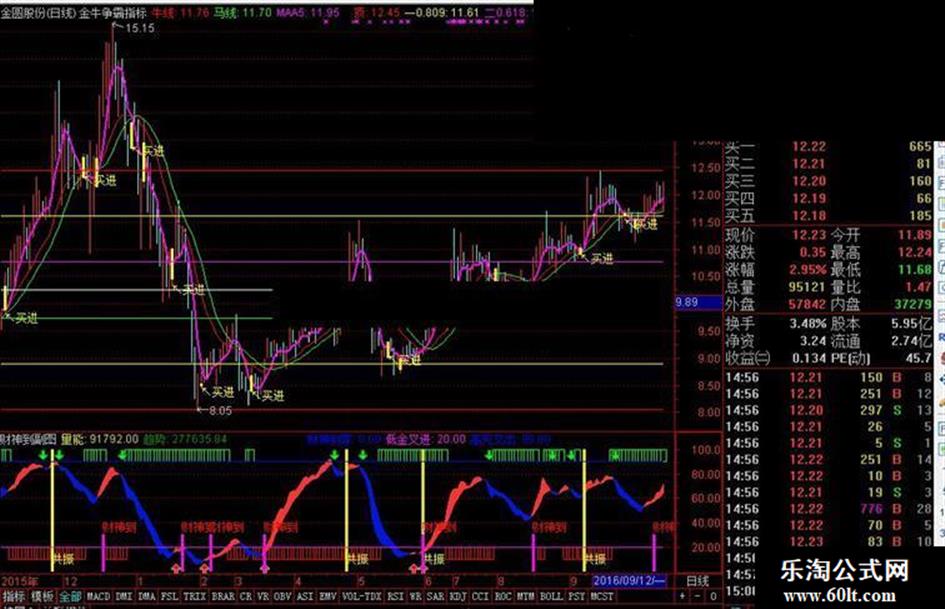Load the MCST indicator
Image resolution: width=945 pixels, height=609 pixels.
[601, 596]
